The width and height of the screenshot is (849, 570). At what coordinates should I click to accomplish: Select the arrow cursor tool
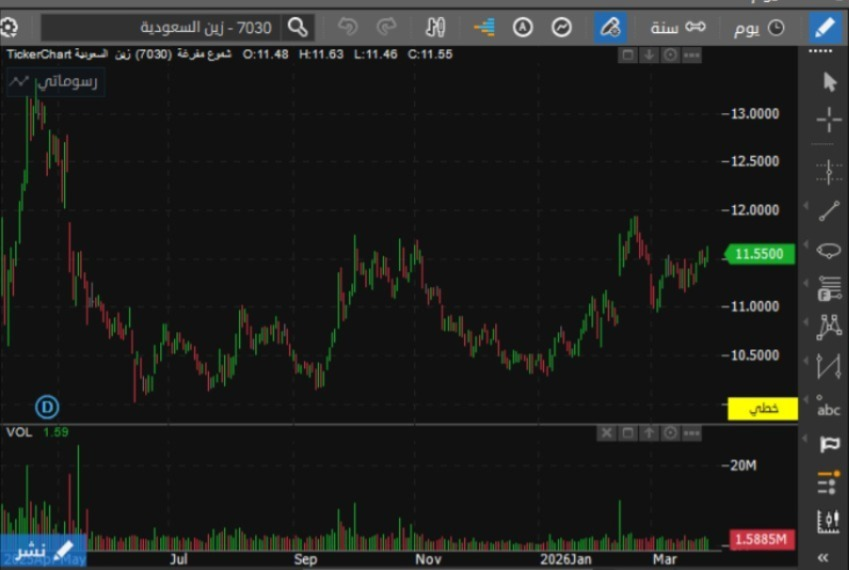point(830,82)
